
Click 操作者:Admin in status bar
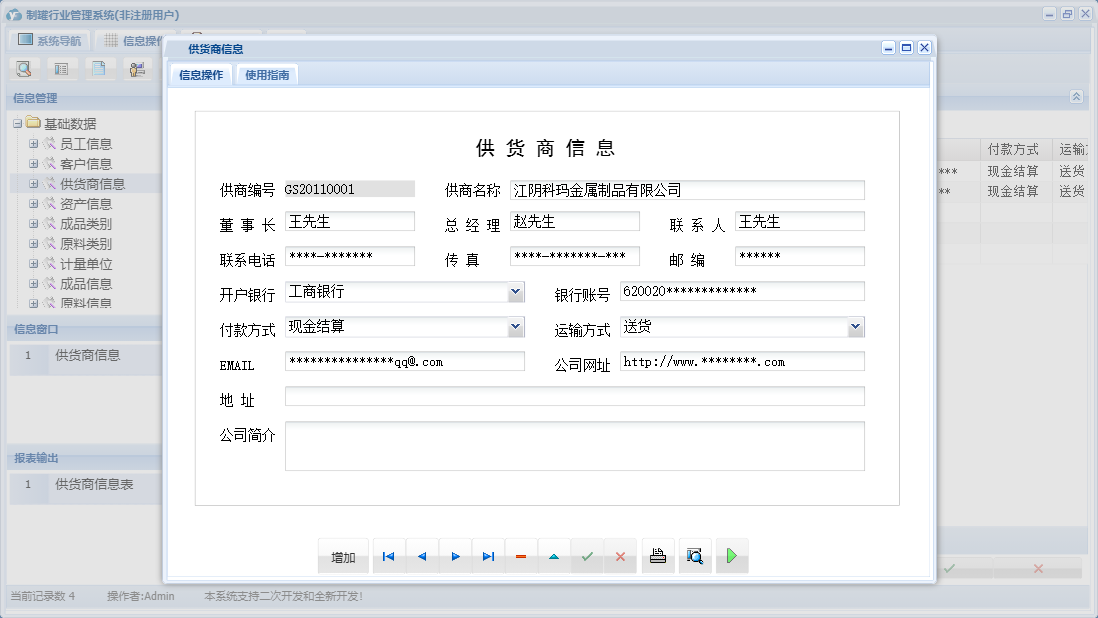click(x=140, y=596)
